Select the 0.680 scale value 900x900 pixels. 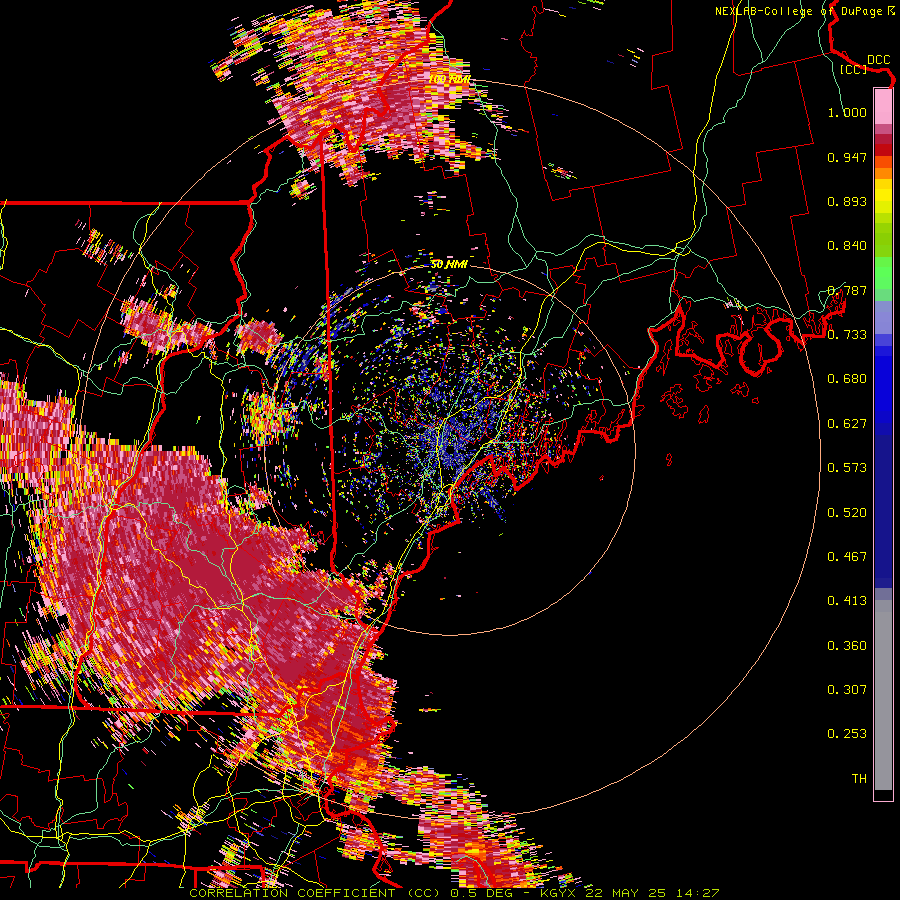847,379
